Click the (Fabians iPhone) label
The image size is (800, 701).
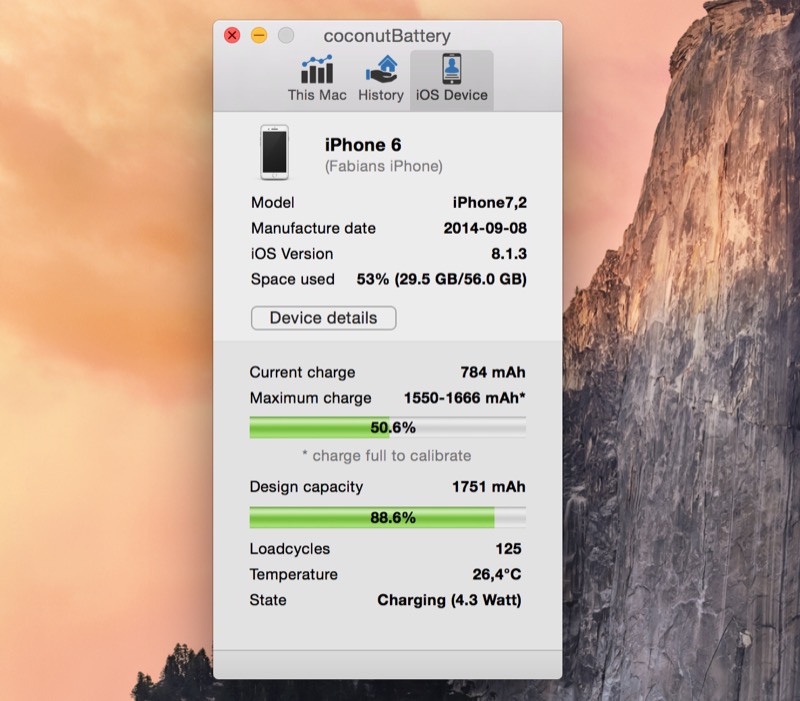tap(384, 166)
